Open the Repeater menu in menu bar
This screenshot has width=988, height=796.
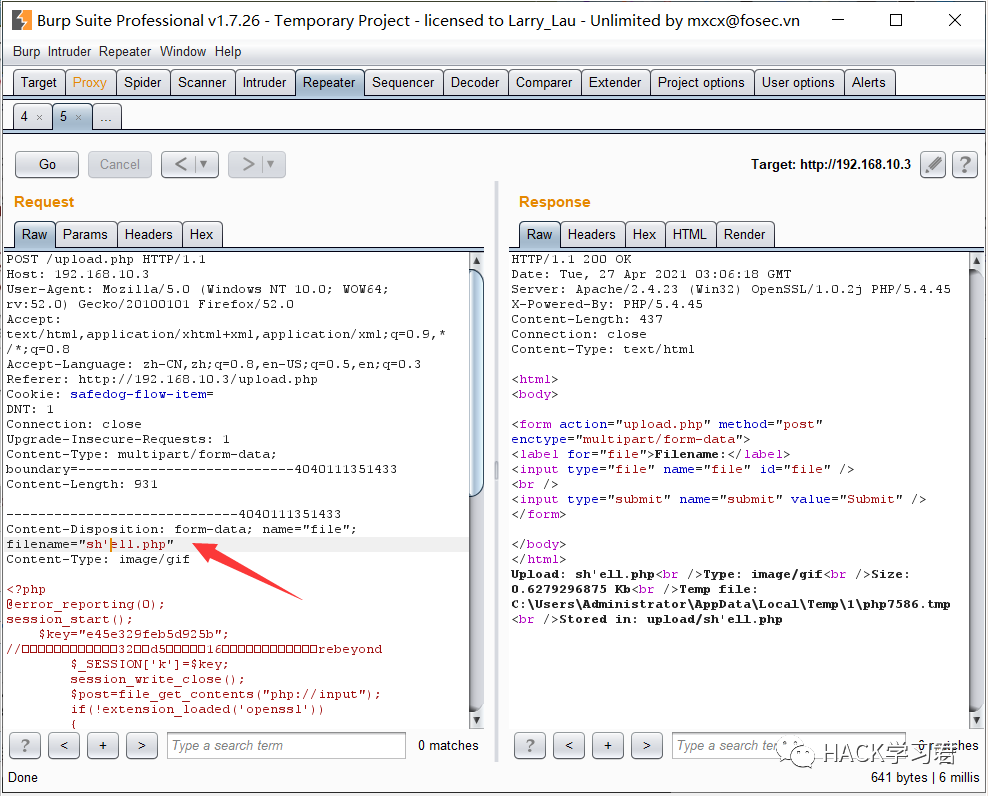pos(125,52)
